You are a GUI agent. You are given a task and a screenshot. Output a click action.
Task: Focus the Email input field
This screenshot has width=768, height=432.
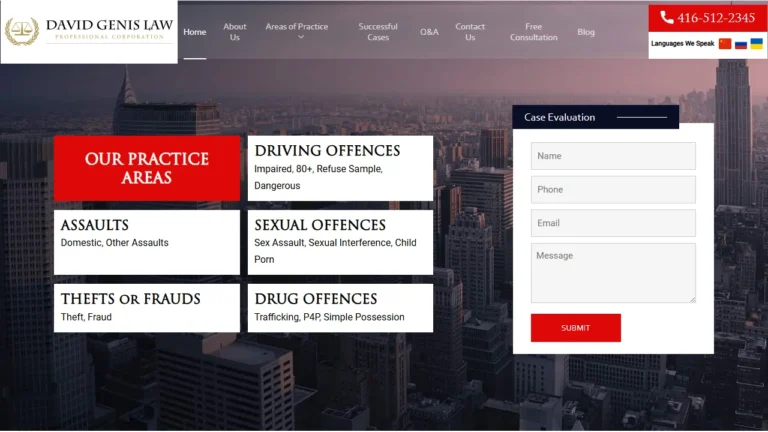click(613, 223)
